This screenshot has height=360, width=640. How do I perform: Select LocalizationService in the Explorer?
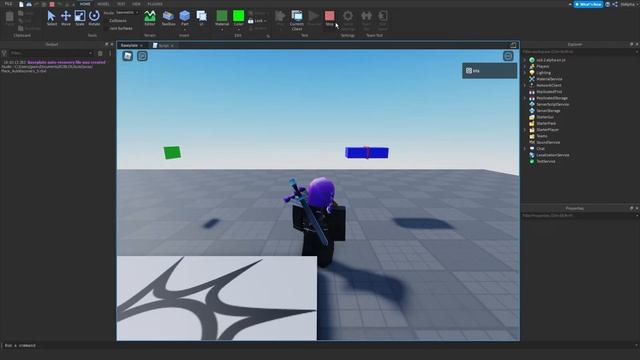(x=553, y=155)
